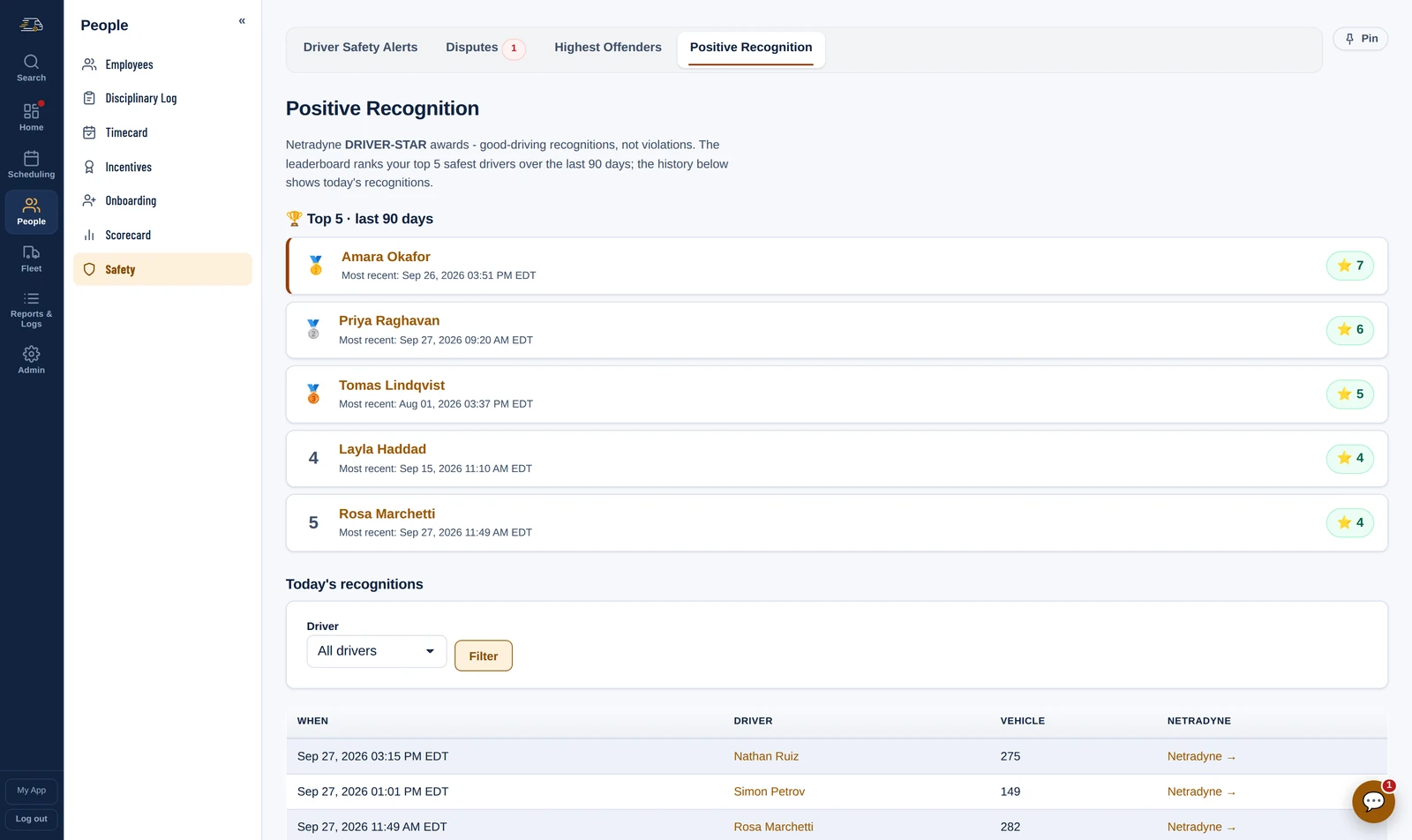Open My App button

pyautogui.click(x=31, y=791)
